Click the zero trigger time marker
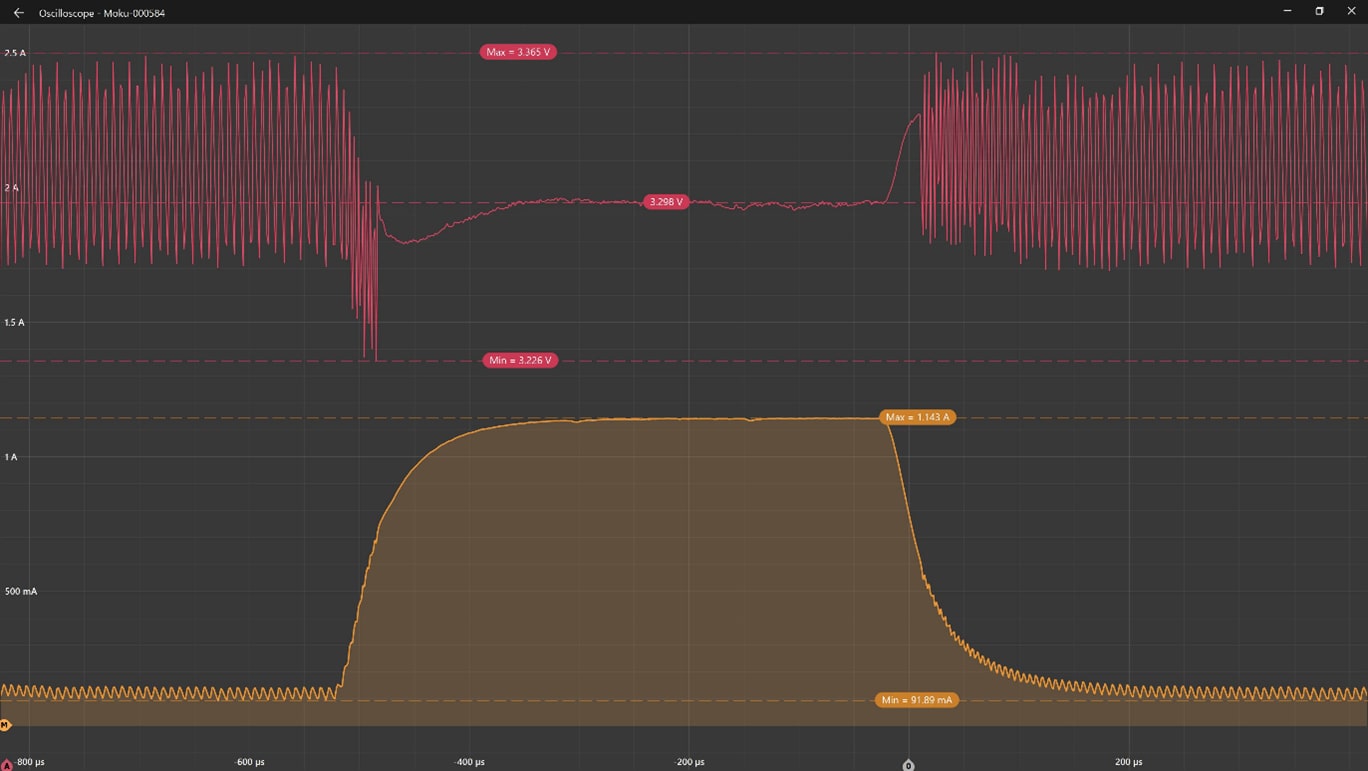Viewport: 1368px width, 771px height. (908, 765)
